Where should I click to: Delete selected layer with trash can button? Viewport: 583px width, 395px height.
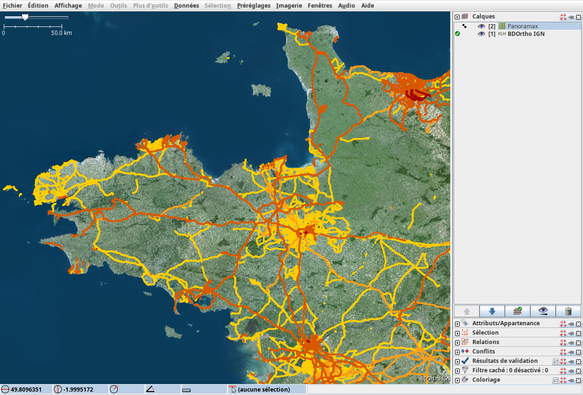click(x=568, y=311)
